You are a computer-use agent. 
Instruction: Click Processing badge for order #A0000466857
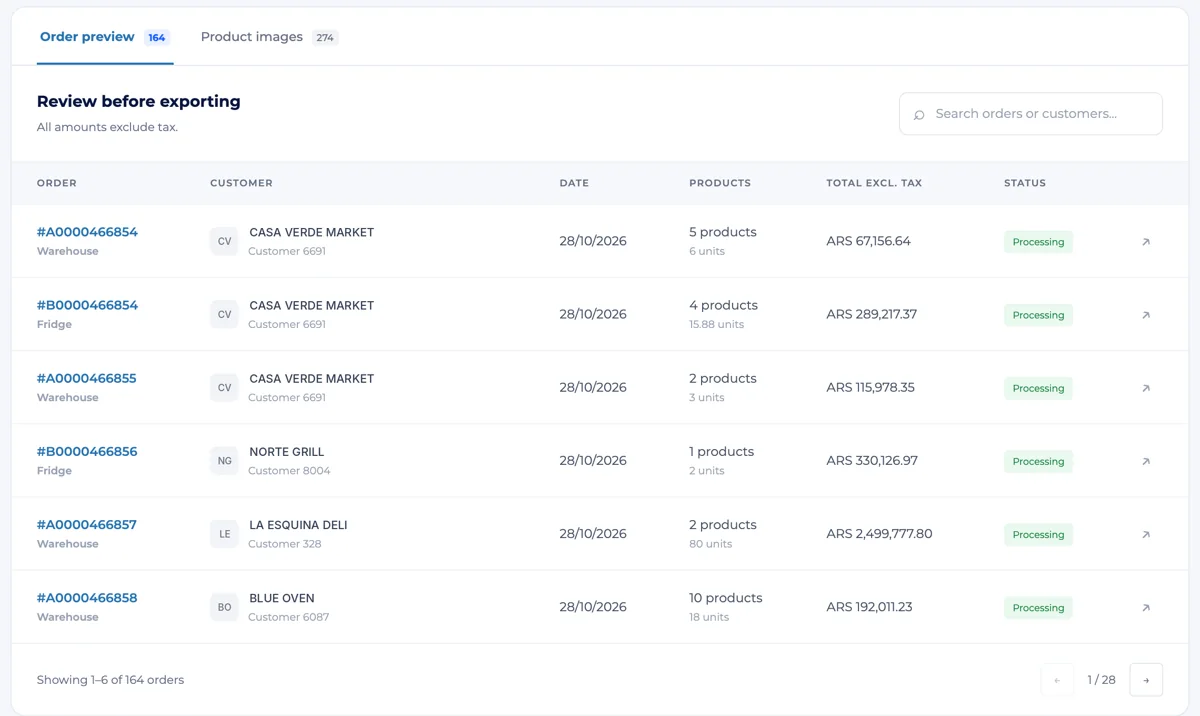pos(1038,534)
